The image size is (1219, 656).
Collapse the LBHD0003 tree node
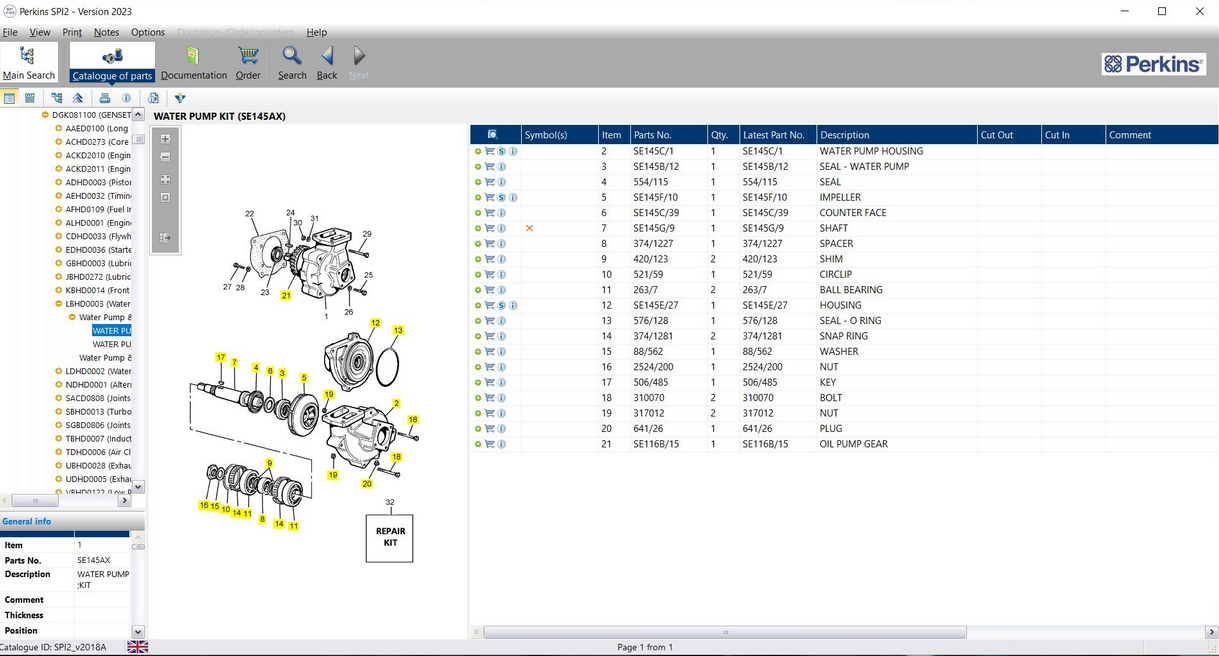58,304
